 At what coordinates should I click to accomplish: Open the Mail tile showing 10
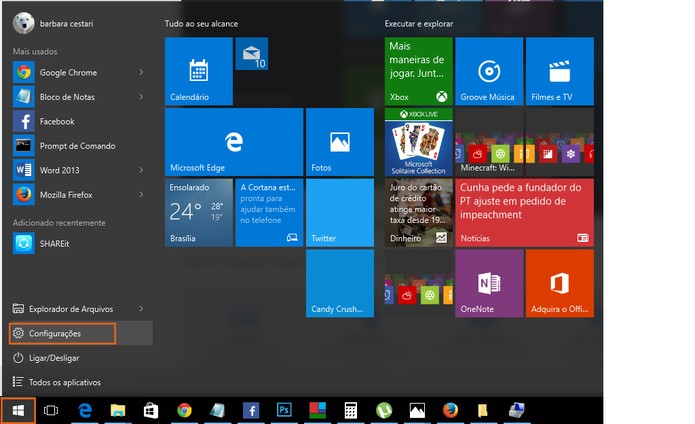point(251,54)
